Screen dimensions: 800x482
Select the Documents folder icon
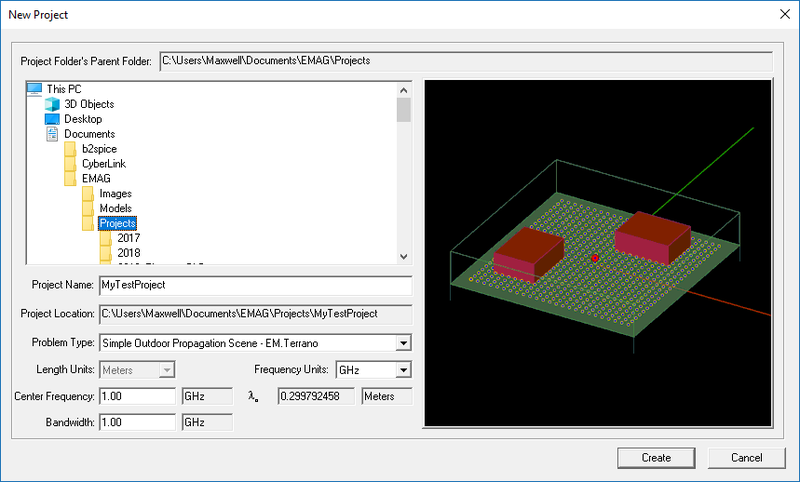pos(52,134)
